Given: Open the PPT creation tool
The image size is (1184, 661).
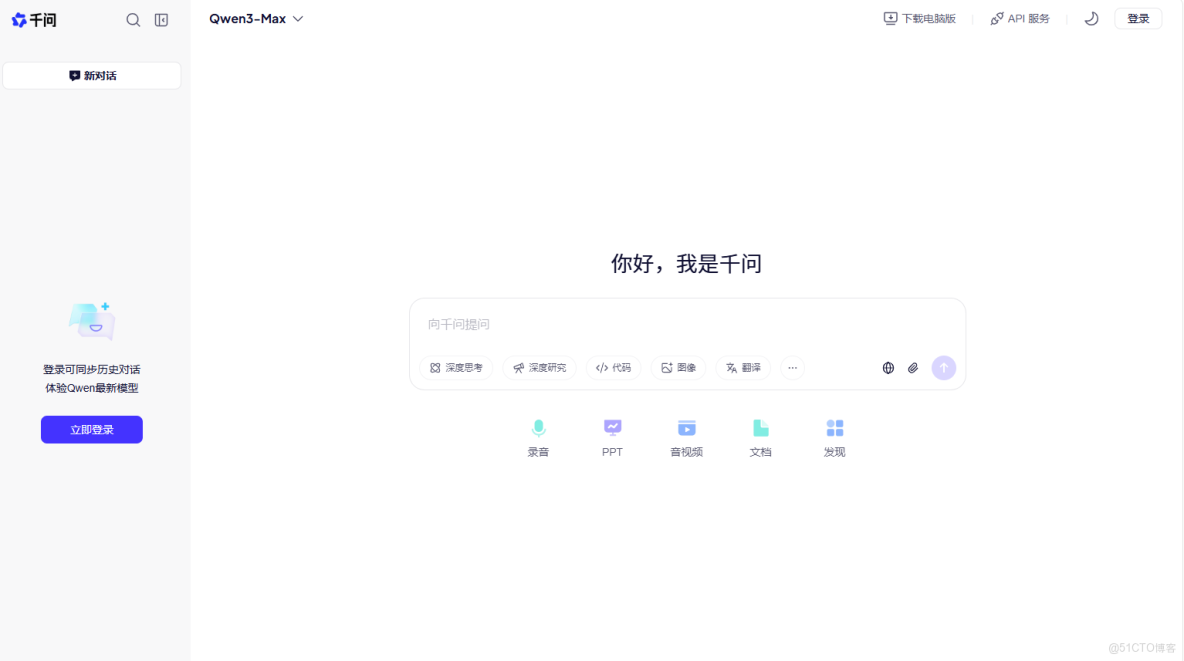Looking at the screenshot, I should coord(612,437).
